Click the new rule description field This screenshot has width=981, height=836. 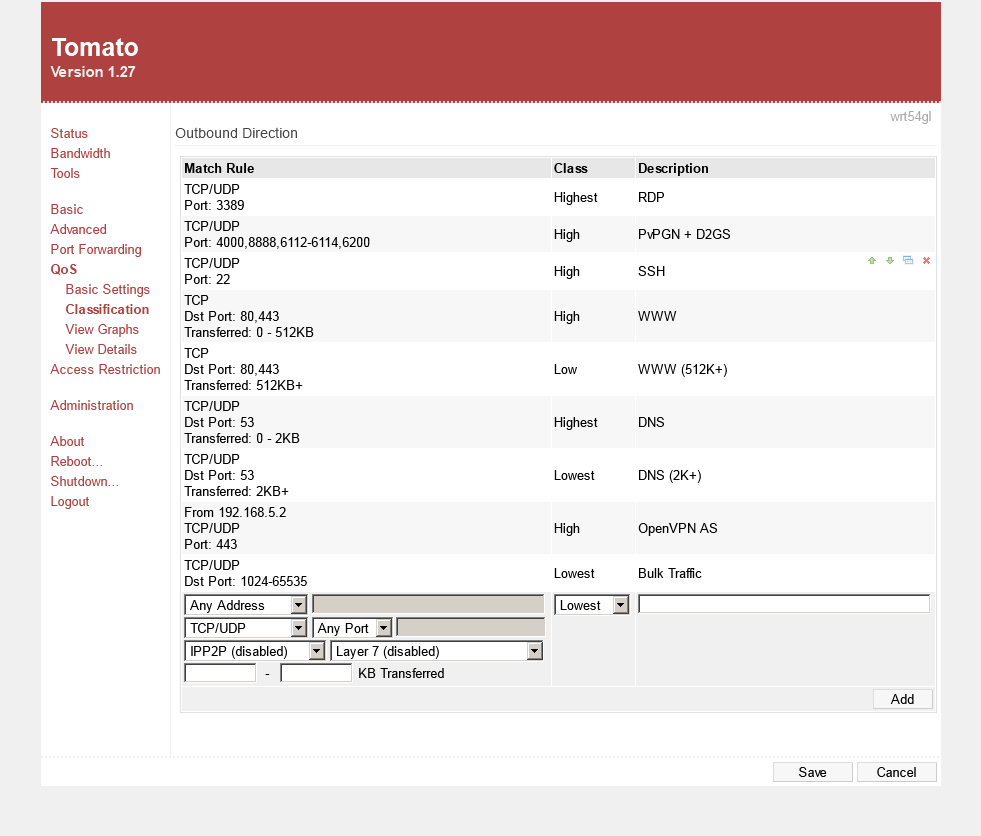click(784, 604)
